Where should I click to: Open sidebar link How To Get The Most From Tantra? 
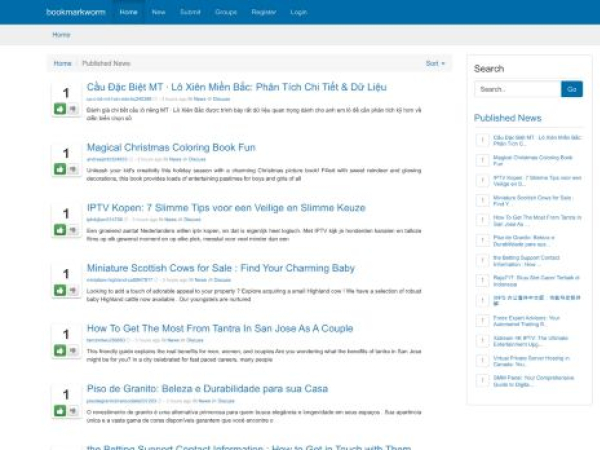[537, 220]
